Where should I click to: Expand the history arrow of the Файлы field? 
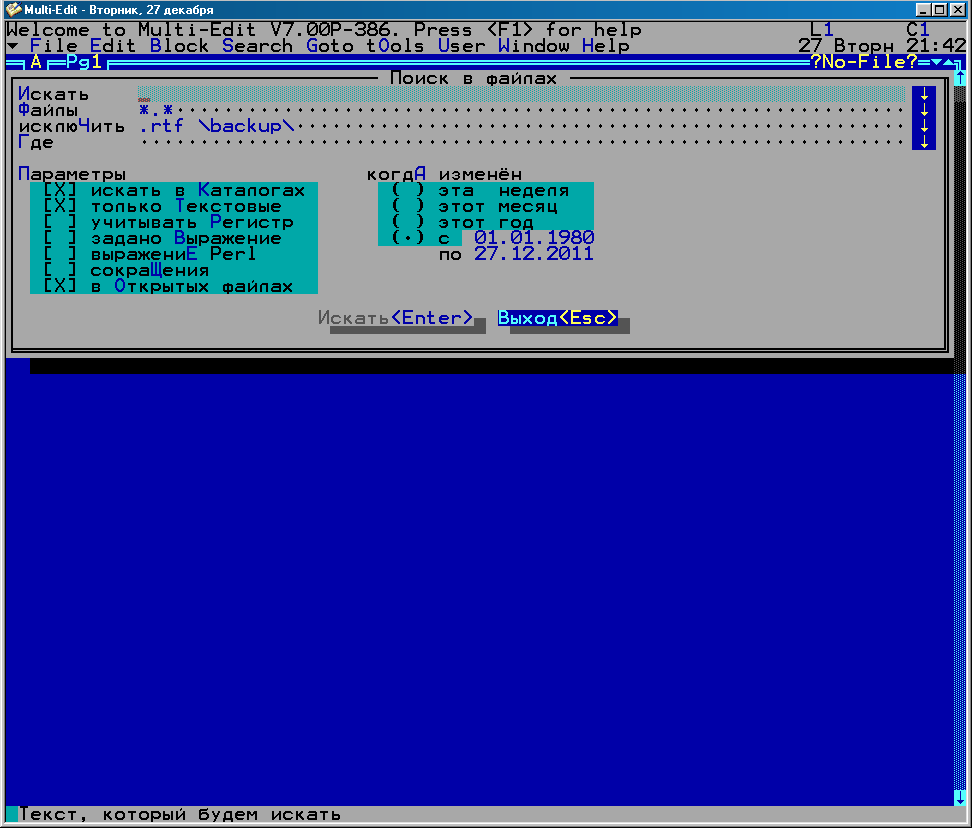[924, 110]
